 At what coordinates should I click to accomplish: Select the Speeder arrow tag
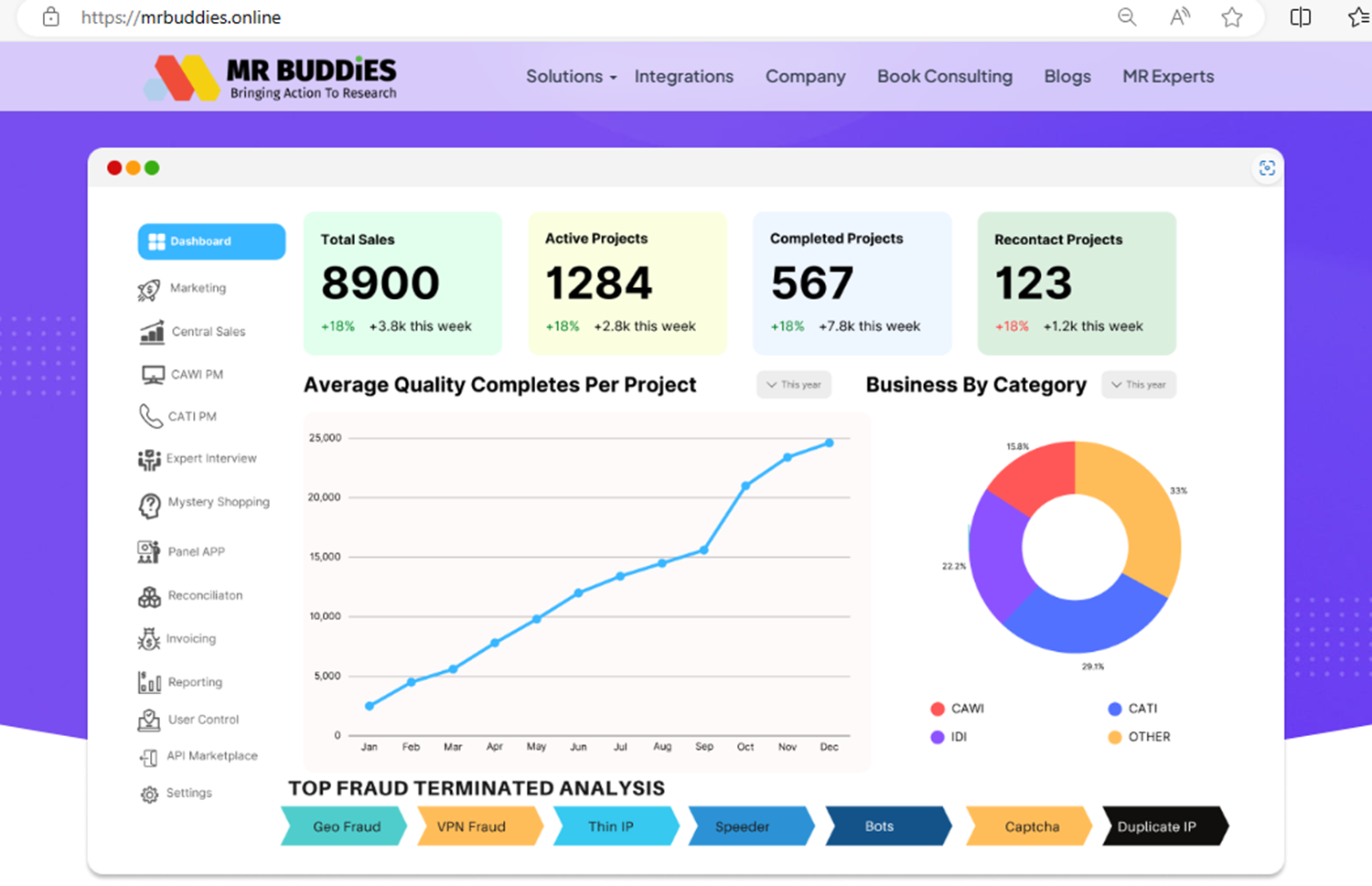752,827
